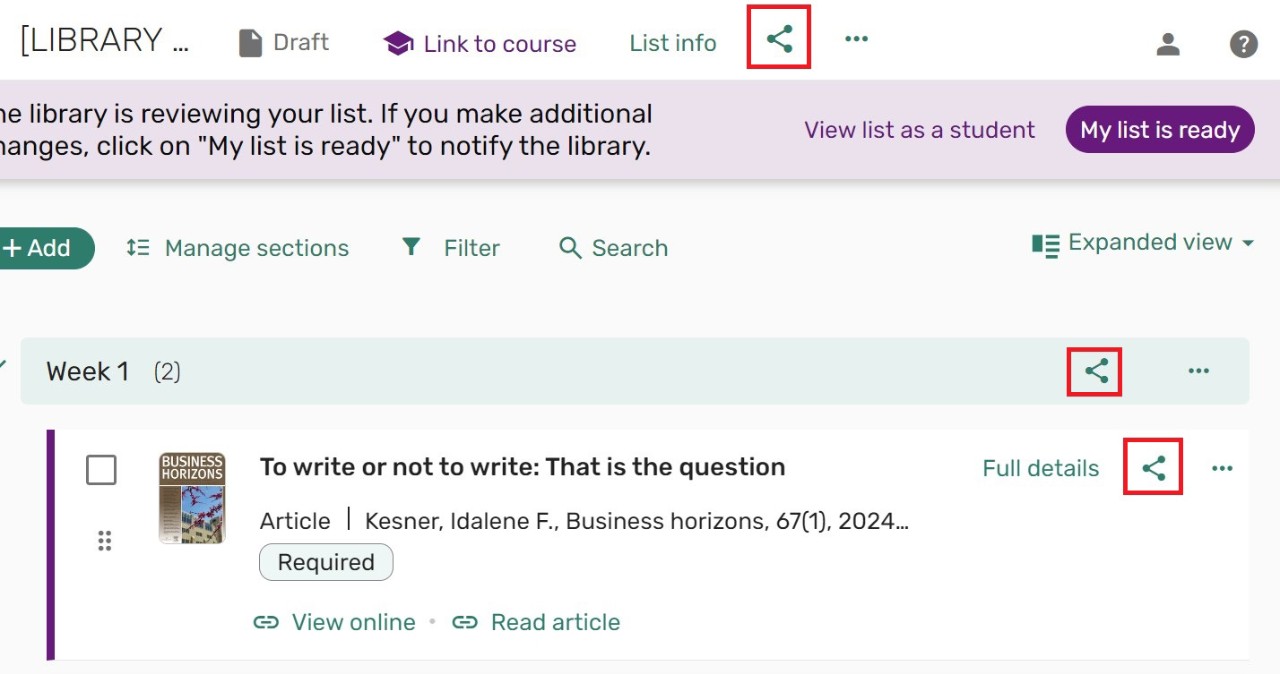The height and width of the screenshot is (674, 1280).
Task: Select the Filter icon
Action: [x=411, y=247]
